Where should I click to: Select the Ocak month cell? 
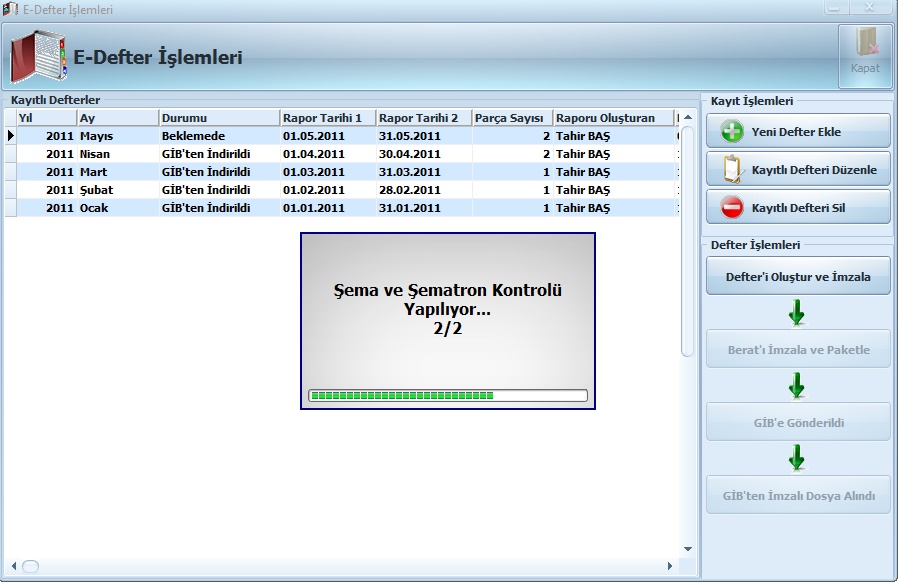[x=118, y=208]
